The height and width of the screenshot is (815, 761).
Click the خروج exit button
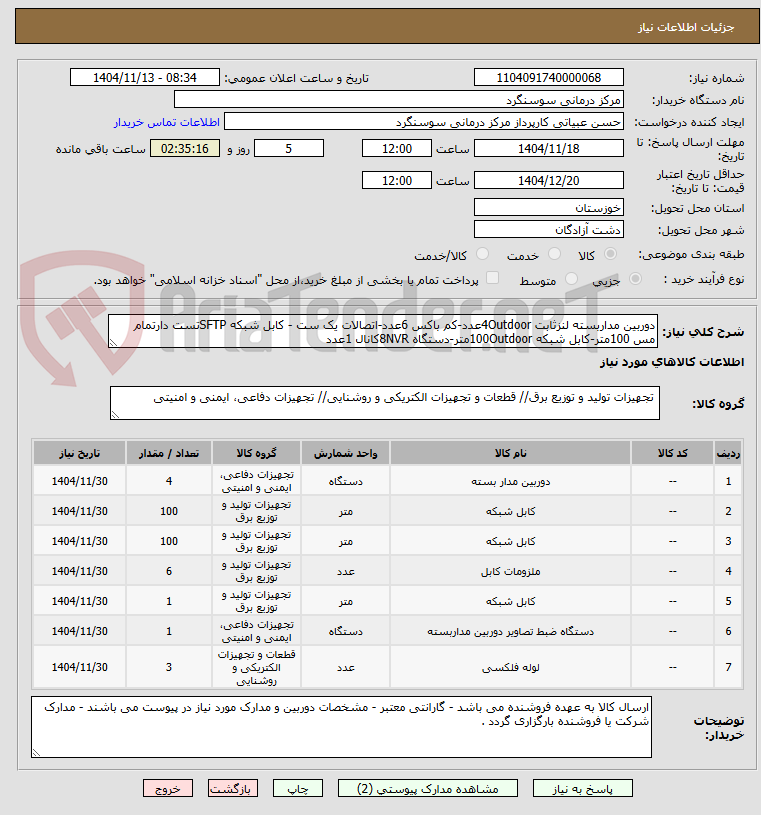[x=167, y=788]
